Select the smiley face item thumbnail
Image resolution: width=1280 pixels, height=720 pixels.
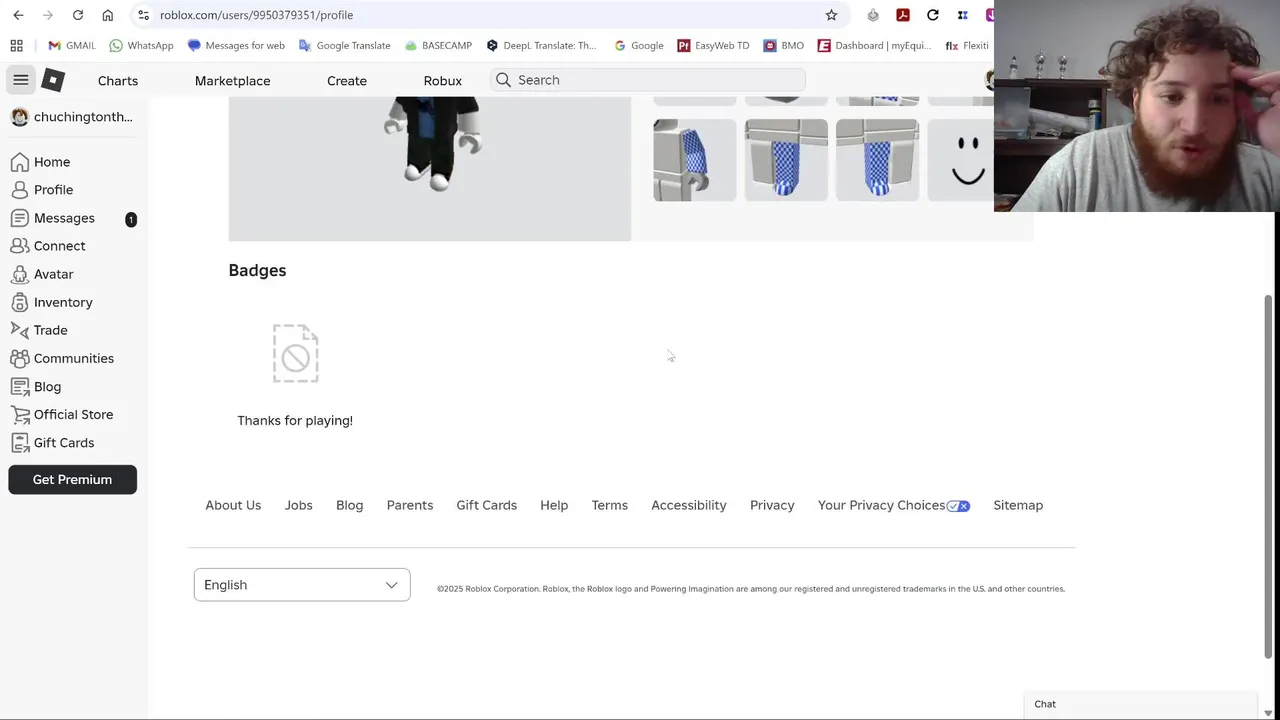tap(962, 160)
